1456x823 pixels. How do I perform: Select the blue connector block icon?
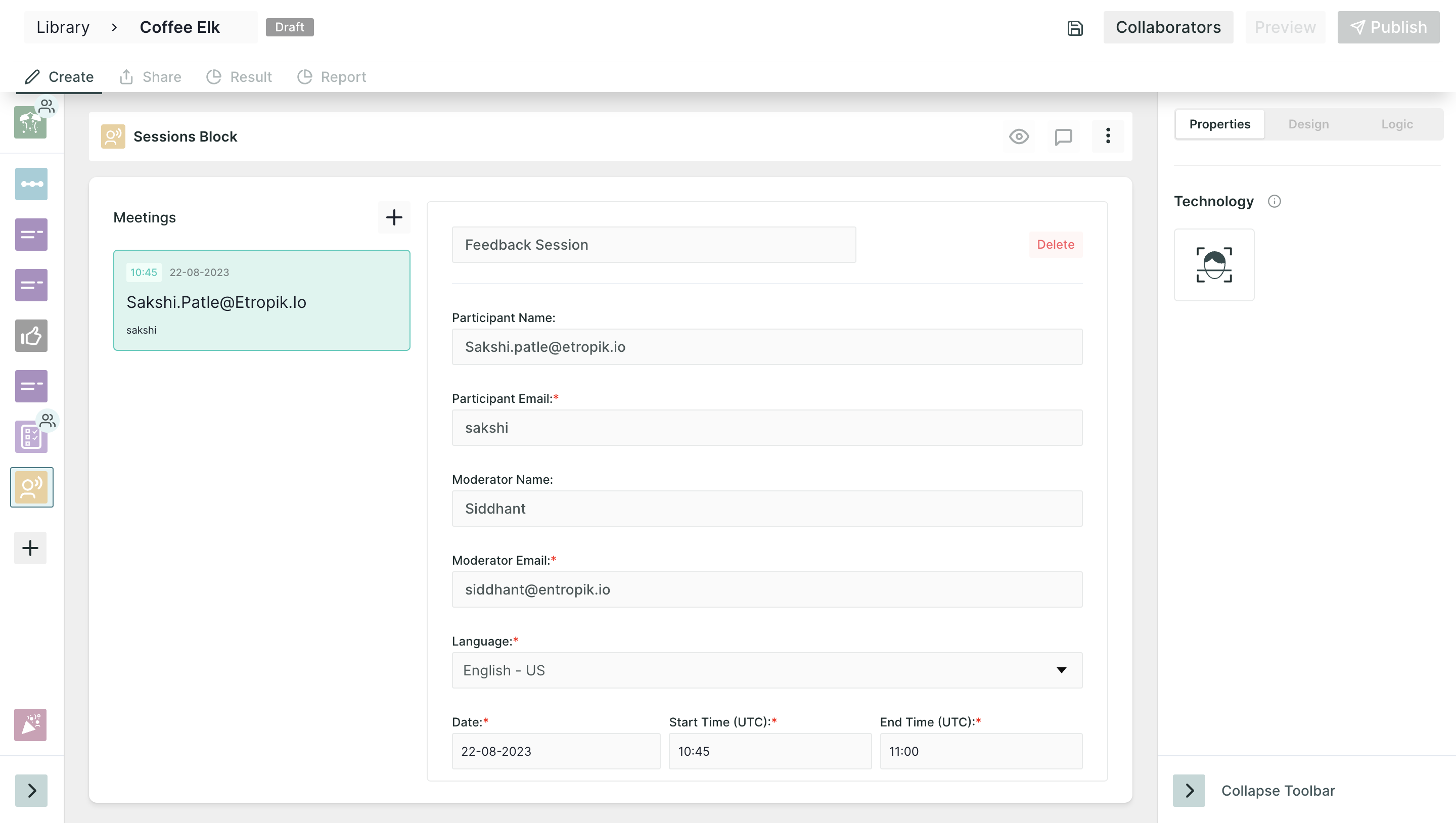click(x=31, y=184)
